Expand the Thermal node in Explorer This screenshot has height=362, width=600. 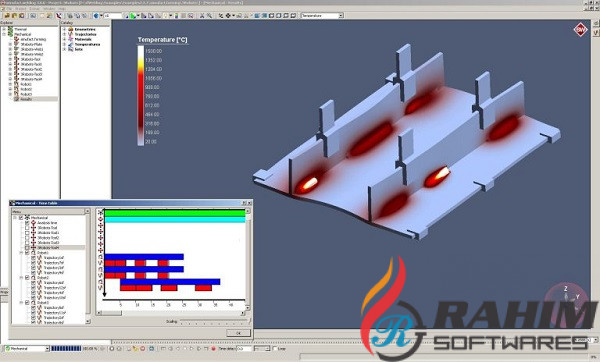pyautogui.click(x=4, y=29)
